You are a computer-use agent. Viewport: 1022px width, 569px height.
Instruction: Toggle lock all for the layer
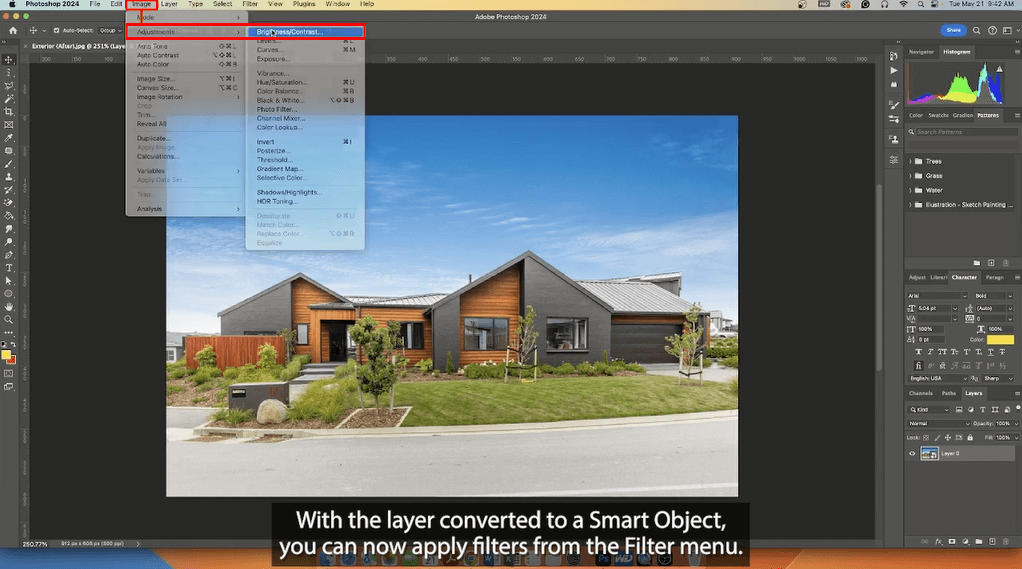(970, 438)
